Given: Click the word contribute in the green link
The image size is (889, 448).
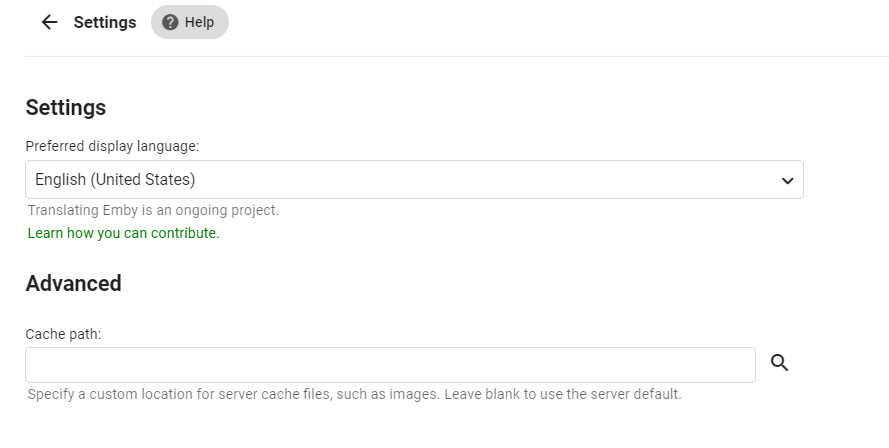Looking at the screenshot, I should pos(184,233).
